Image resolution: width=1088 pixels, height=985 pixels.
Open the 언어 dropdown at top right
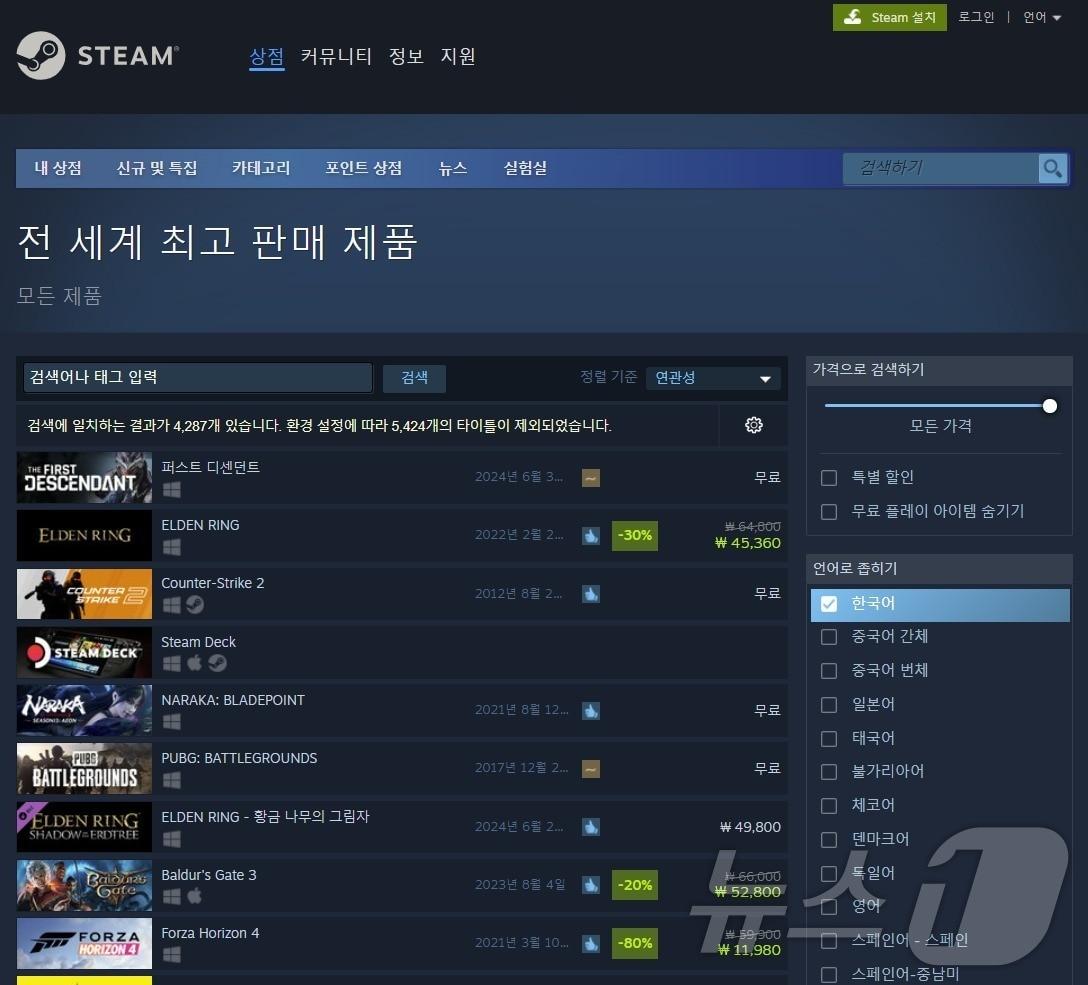point(1042,17)
